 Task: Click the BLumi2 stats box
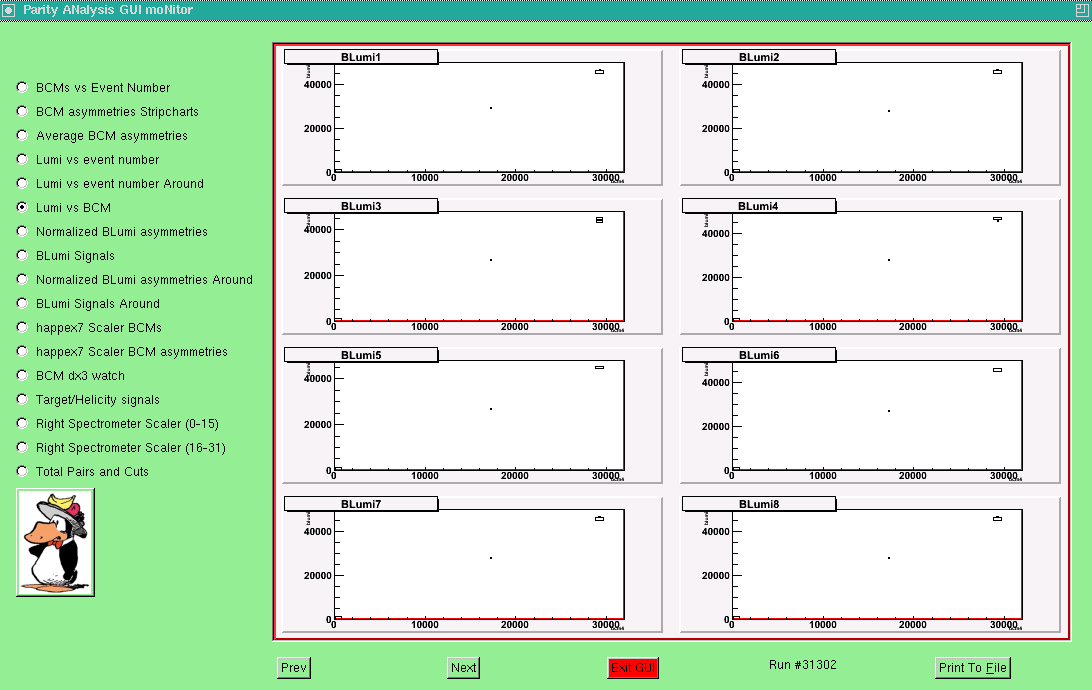[997, 72]
